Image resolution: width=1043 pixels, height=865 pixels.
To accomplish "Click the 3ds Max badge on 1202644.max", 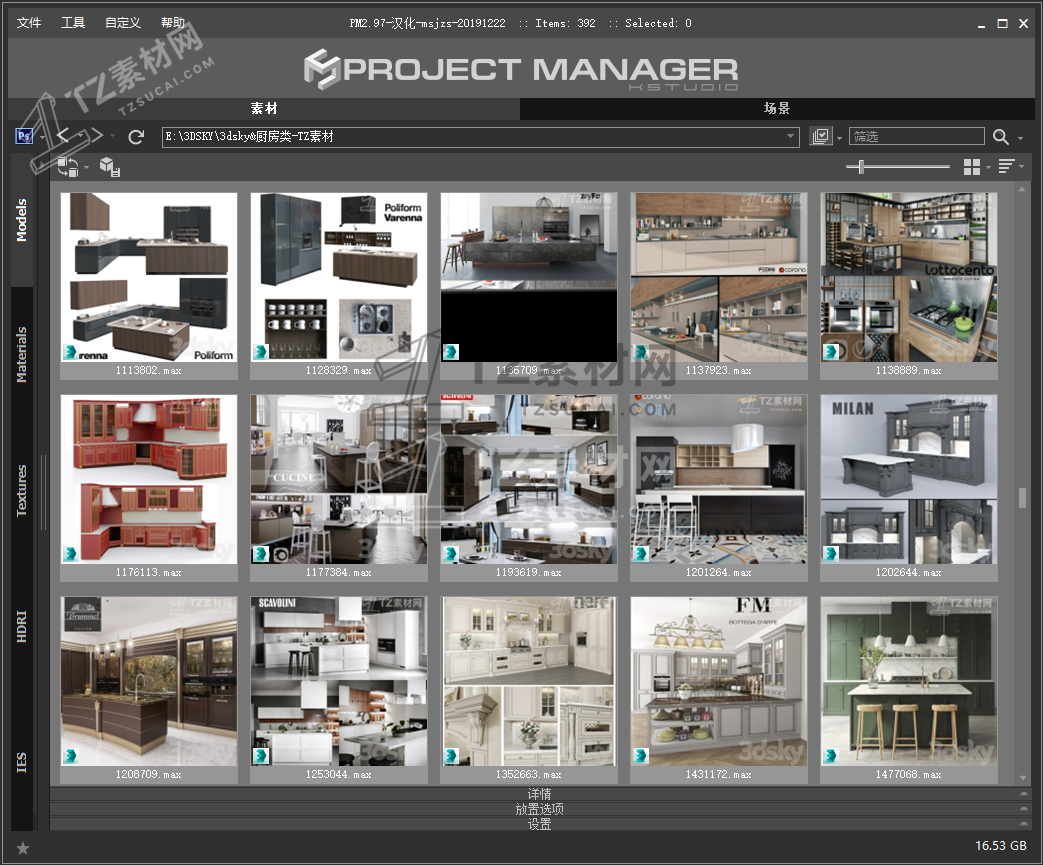I will click(830, 554).
